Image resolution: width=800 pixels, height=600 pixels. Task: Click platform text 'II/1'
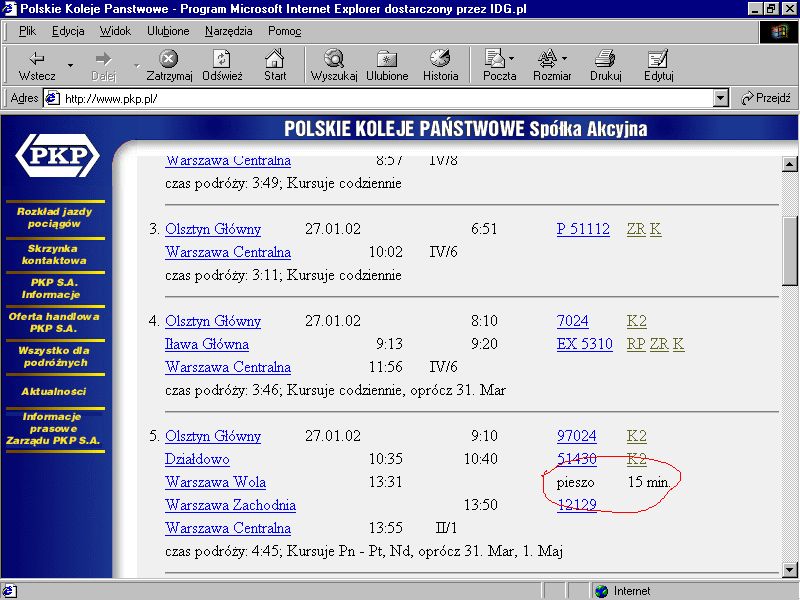click(446, 528)
